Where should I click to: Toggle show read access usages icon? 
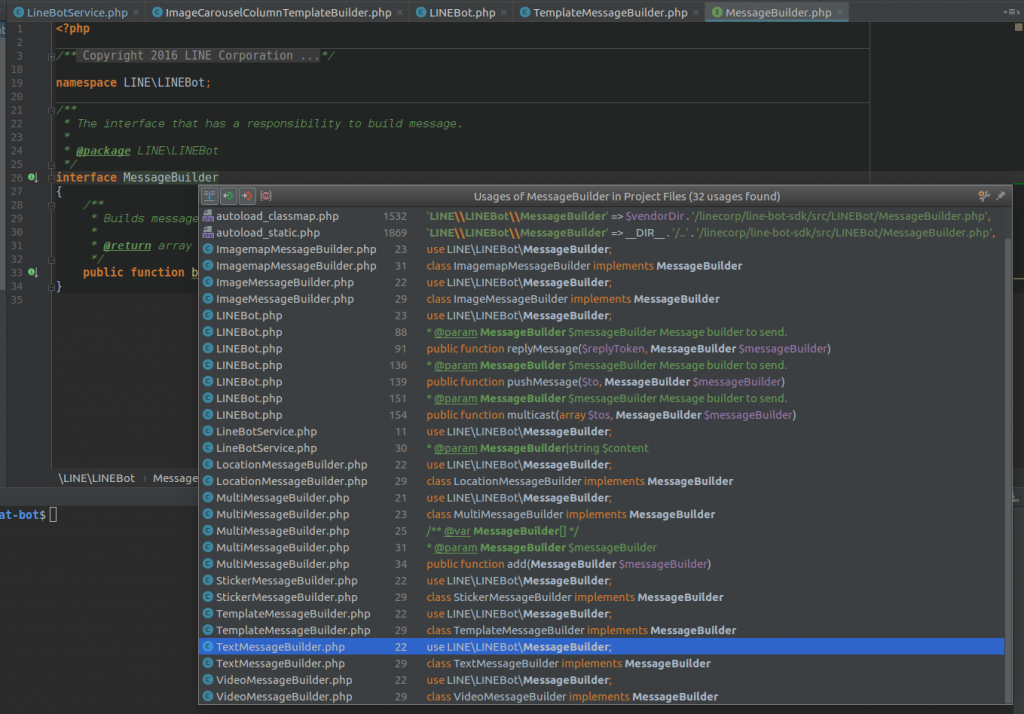[x=228, y=196]
